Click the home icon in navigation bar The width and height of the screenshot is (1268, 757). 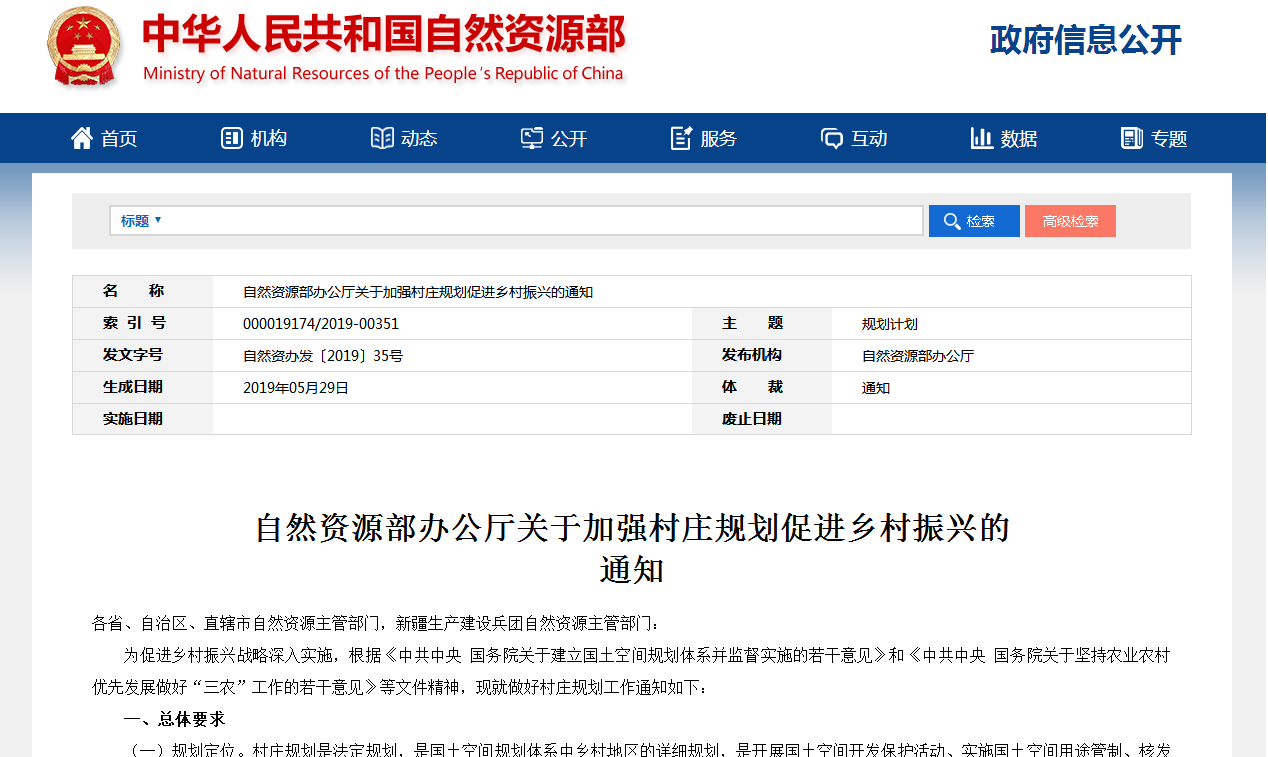(82, 138)
